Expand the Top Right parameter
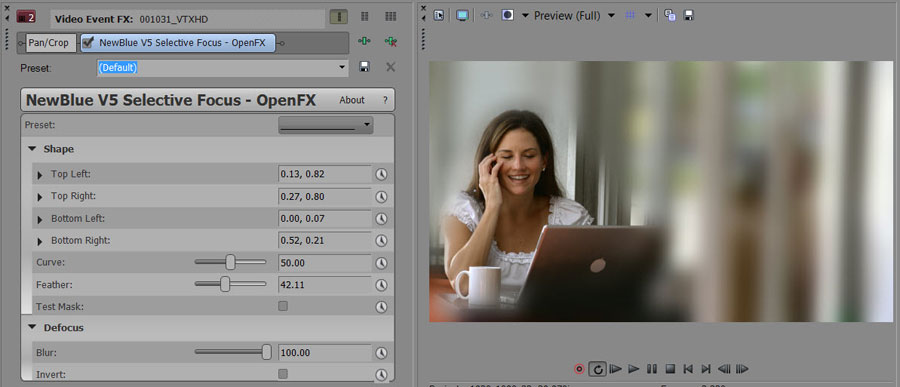The image size is (900, 387). point(40,197)
